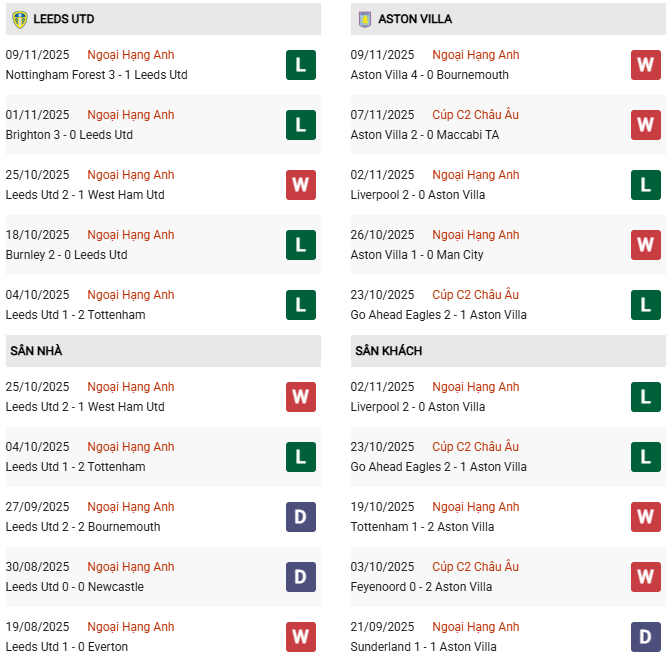The width and height of the screenshot is (666, 658).
Task: Select the SÂN NHÀ section header
Action: (37, 351)
